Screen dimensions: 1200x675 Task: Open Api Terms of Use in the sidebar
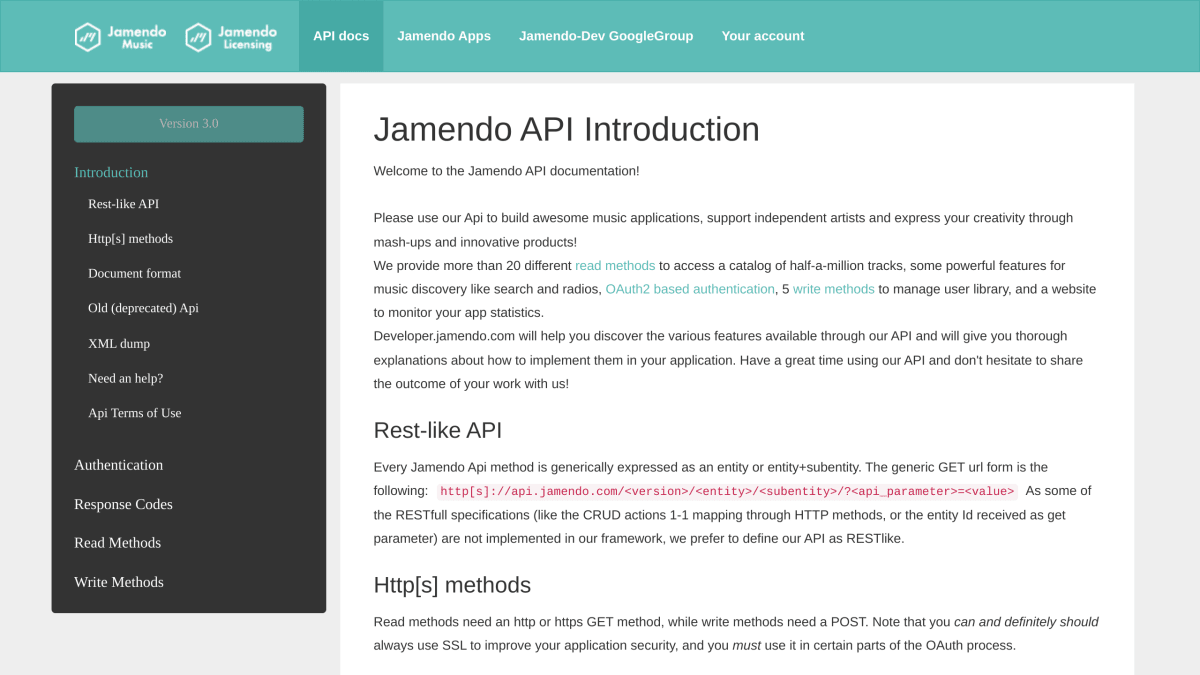134,413
